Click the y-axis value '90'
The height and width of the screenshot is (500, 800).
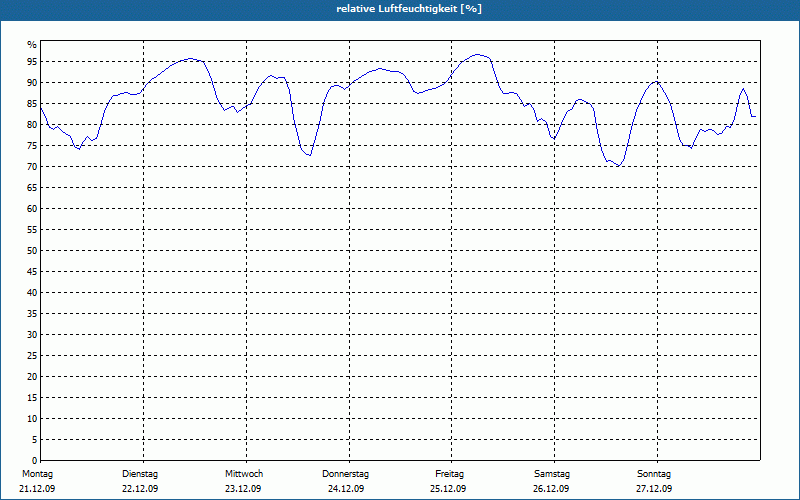point(32,83)
